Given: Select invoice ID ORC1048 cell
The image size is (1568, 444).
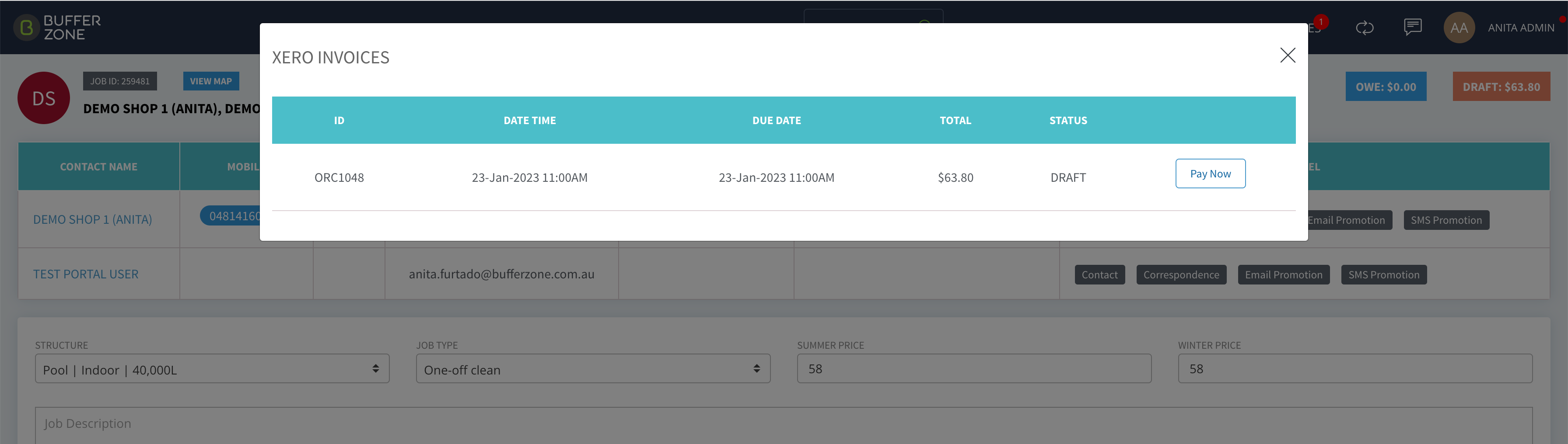Looking at the screenshot, I should click(339, 177).
